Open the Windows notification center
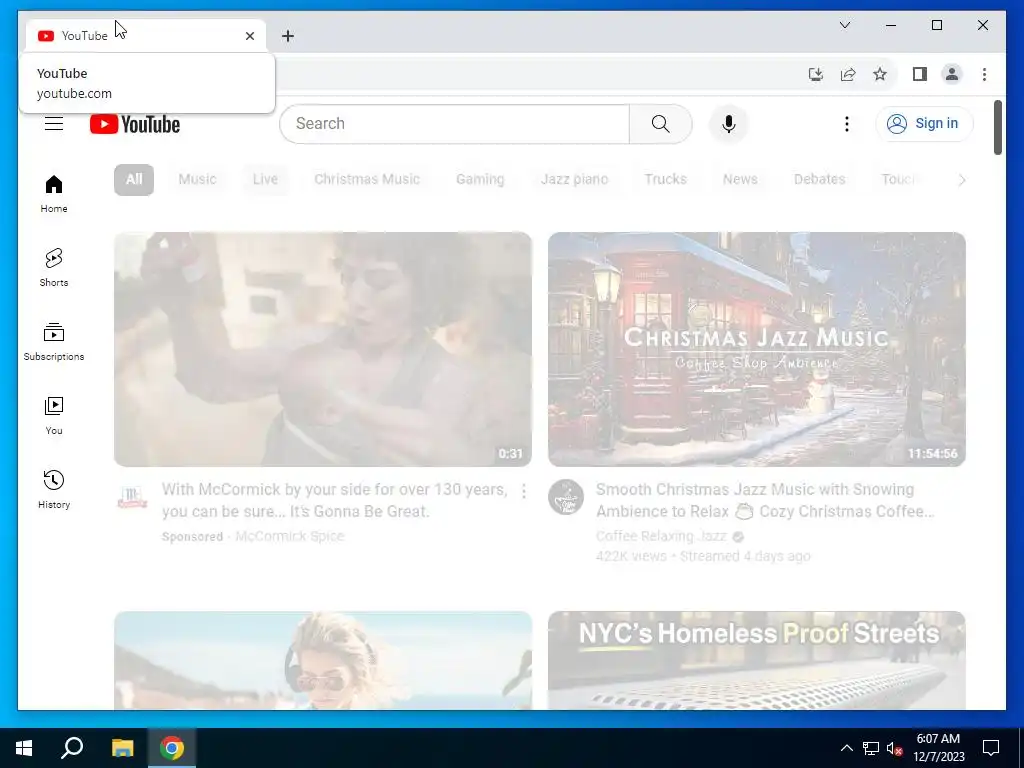 pos(991,748)
